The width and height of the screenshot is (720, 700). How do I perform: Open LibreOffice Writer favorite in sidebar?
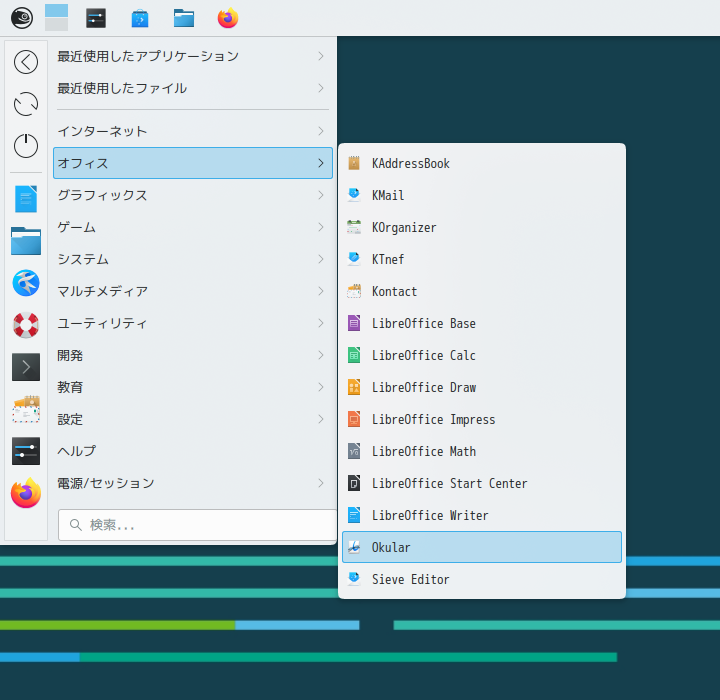click(26, 199)
